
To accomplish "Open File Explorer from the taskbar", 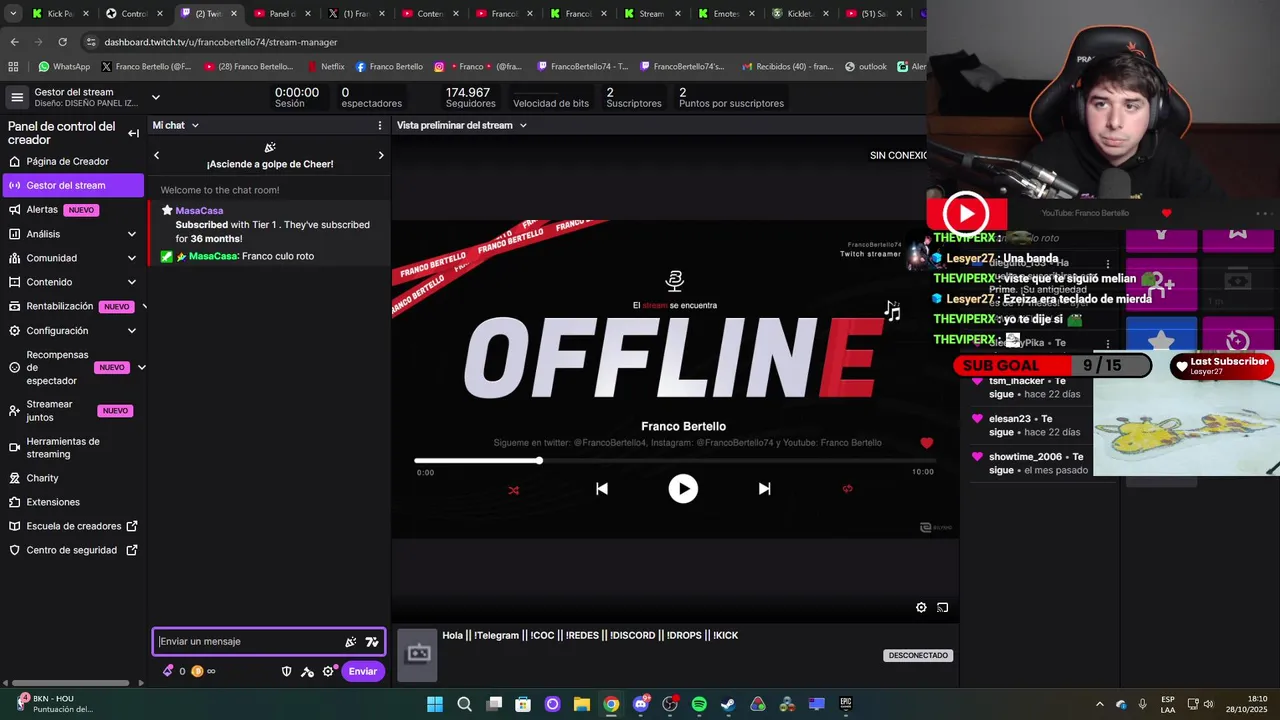I will pos(582,704).
